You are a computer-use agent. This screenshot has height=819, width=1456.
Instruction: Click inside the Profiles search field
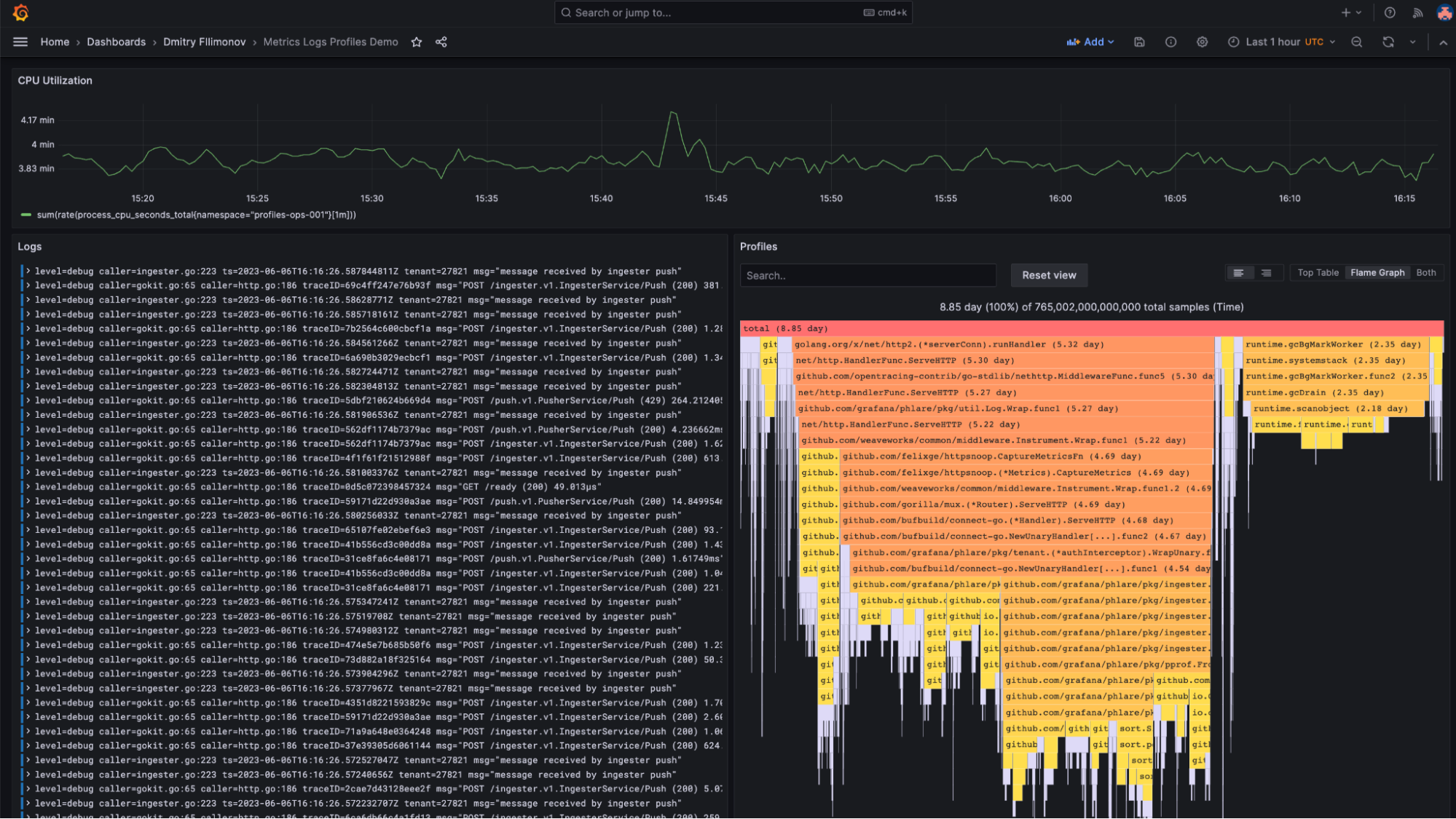(x=867, y=275)
